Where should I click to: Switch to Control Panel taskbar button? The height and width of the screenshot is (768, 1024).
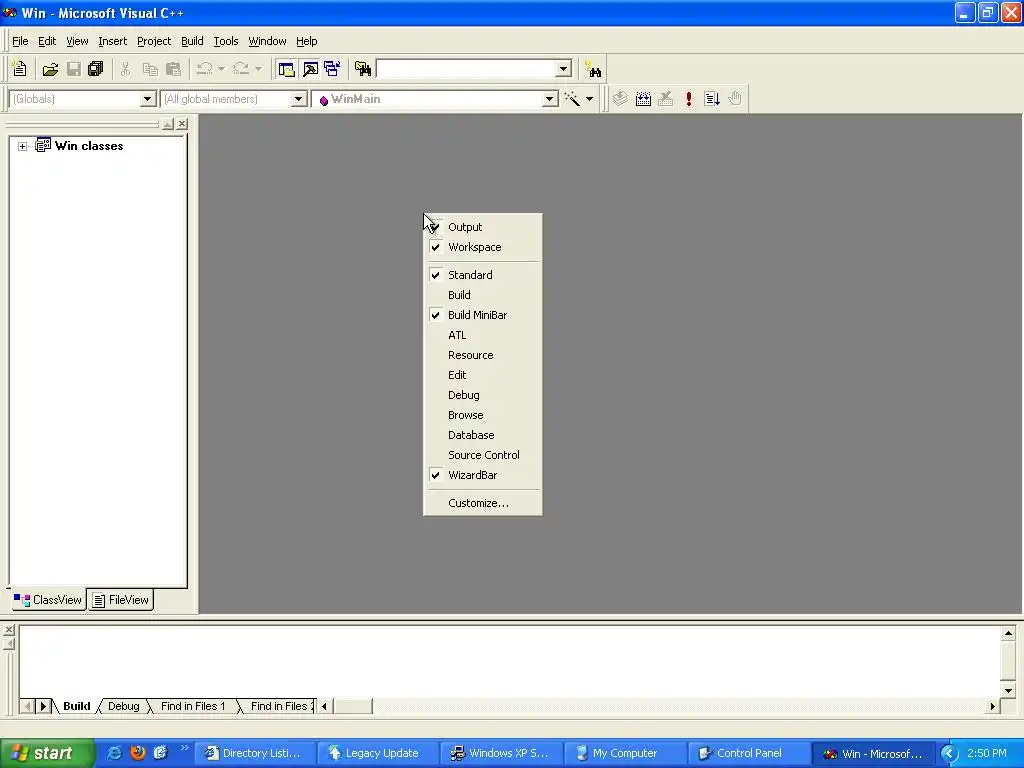coord(748,753)
